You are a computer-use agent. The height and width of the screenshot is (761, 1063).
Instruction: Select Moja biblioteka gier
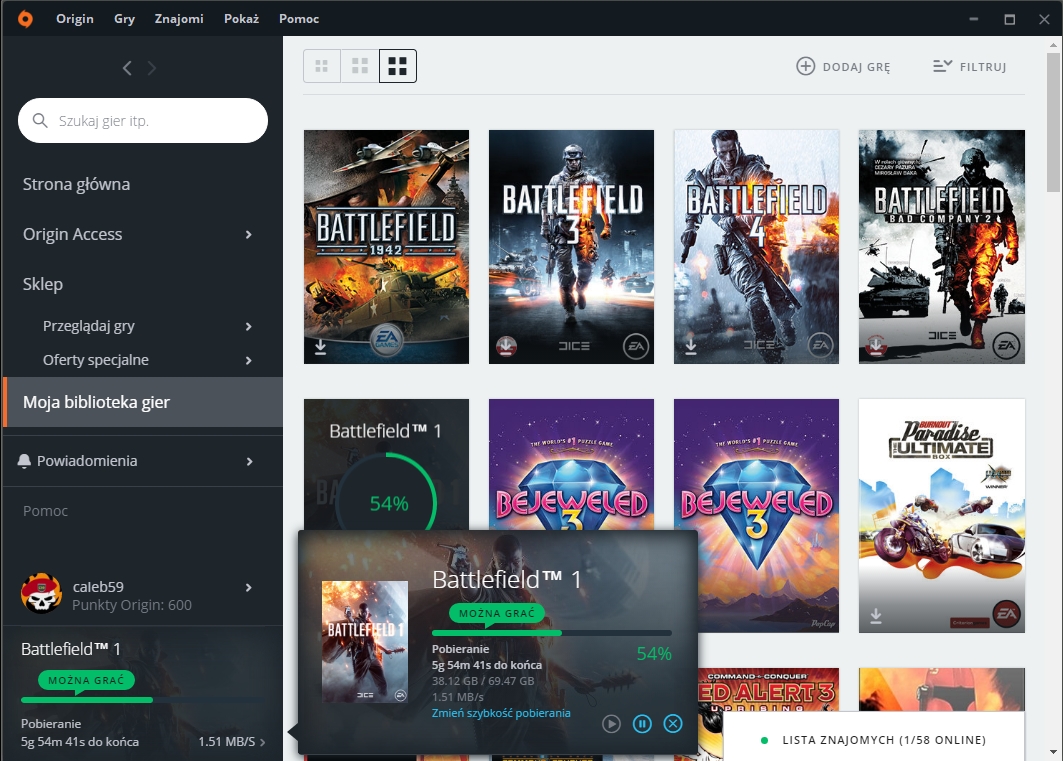click(x=142, y=402)
